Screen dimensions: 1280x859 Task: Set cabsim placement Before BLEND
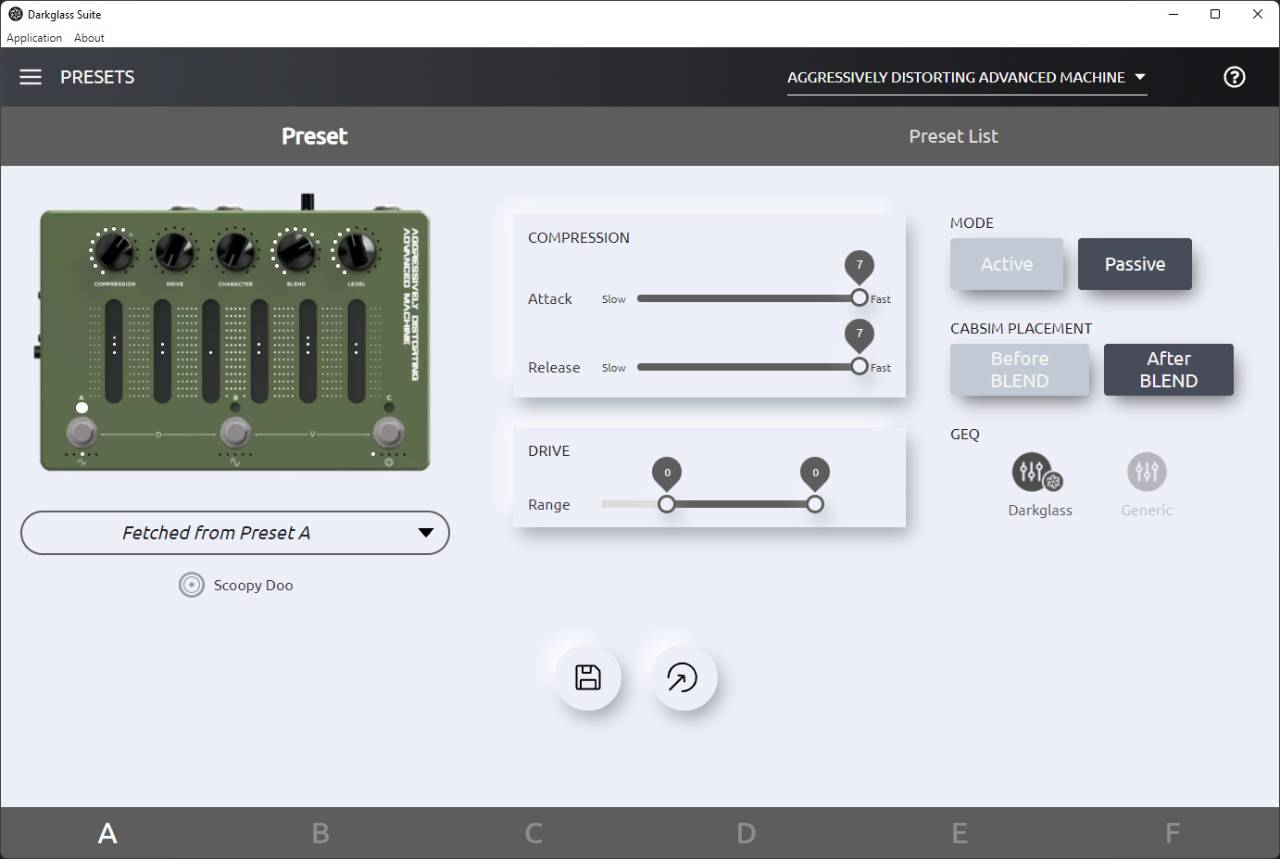(x=1019, y=370)
